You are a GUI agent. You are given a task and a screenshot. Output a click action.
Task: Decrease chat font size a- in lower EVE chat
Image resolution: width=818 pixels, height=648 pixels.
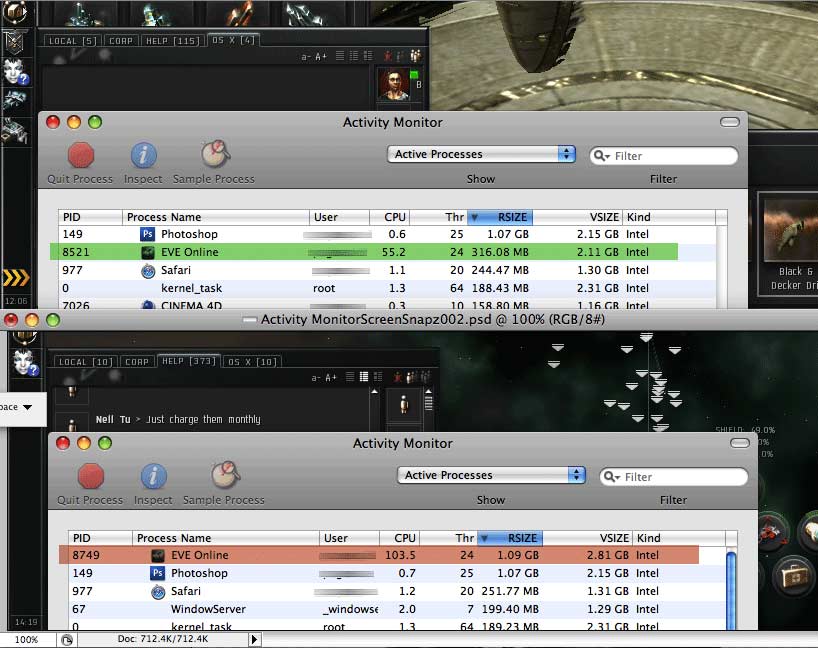click(x=316, y=377)
